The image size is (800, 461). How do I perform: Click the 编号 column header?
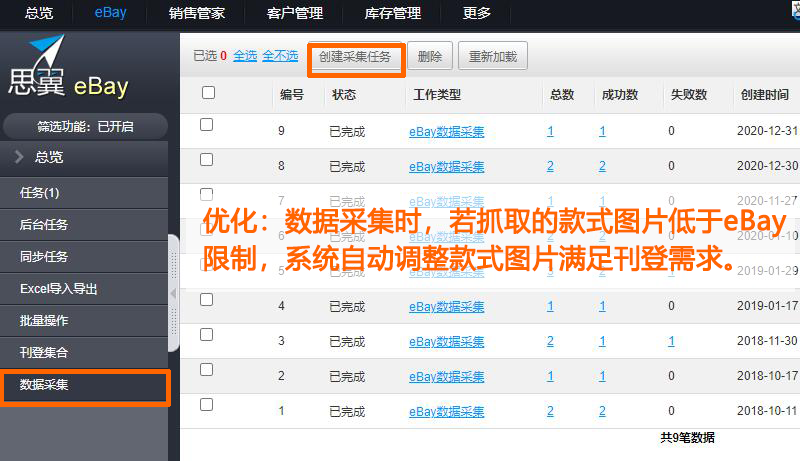tap(292, 95)
